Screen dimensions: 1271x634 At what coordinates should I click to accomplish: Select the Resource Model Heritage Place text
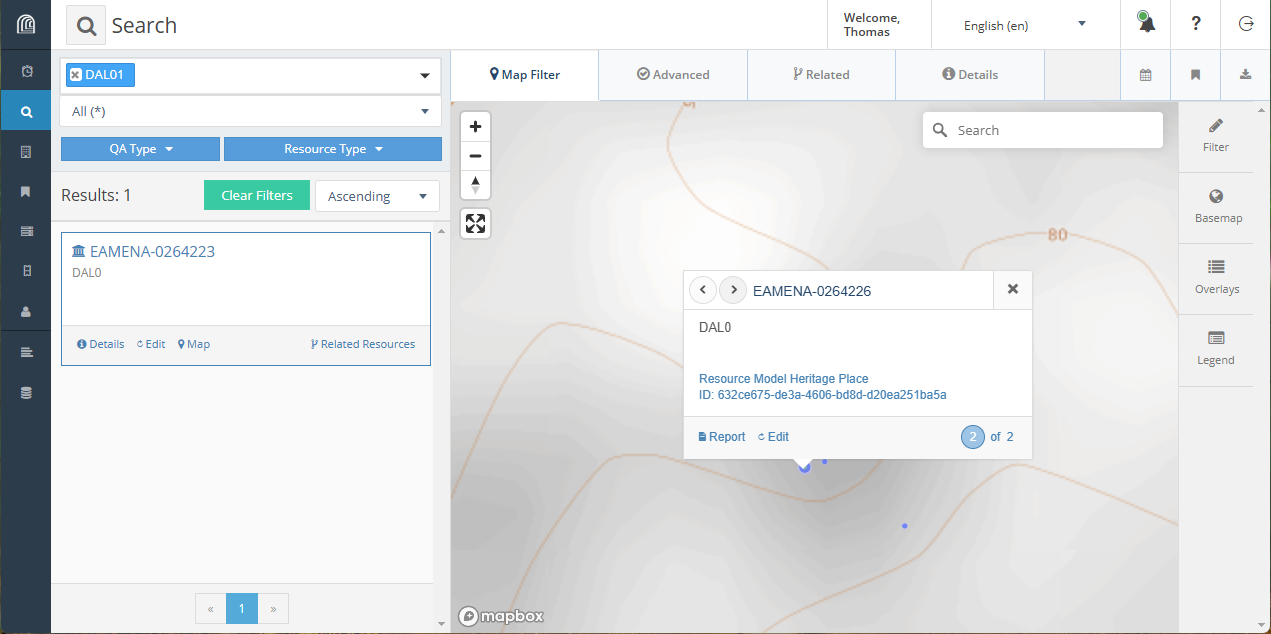pyautogui.click(x=783, y=379)
